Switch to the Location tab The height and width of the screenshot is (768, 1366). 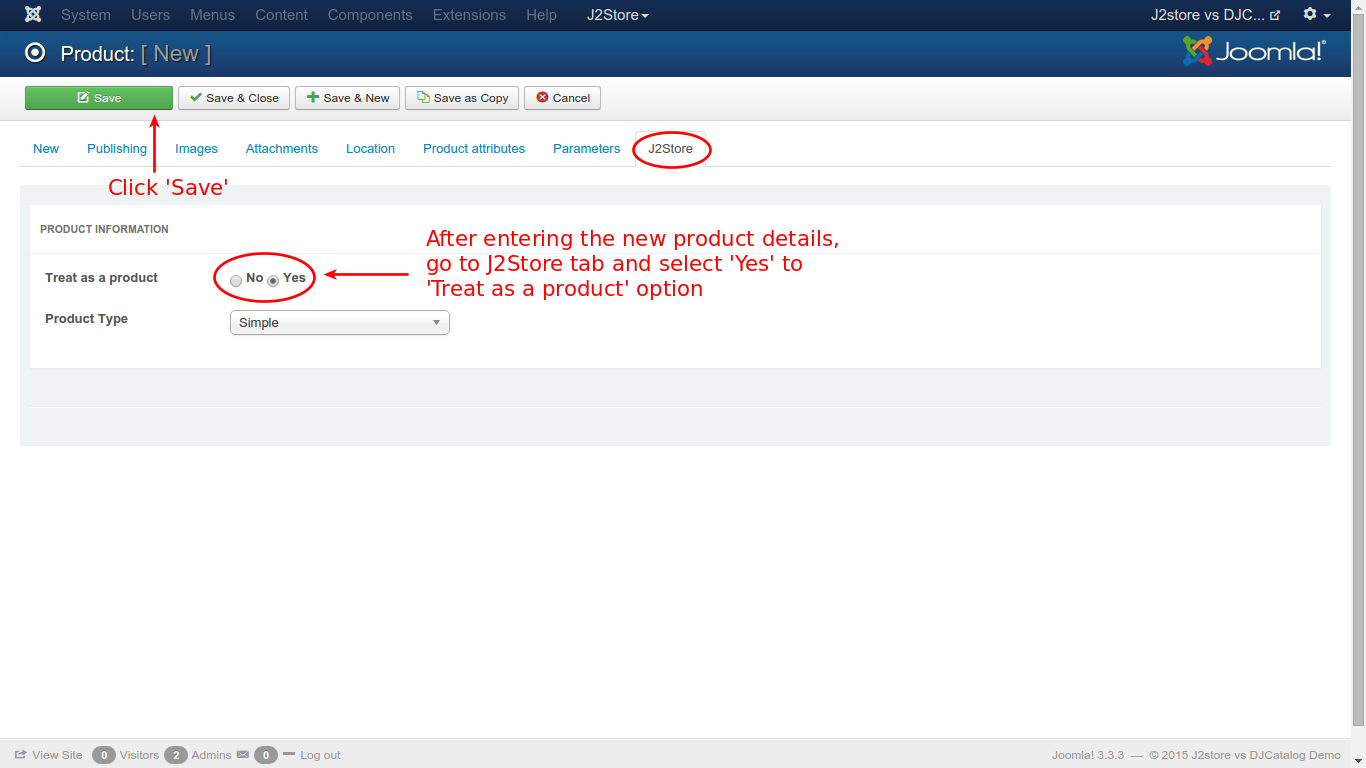tap(370, 149)
